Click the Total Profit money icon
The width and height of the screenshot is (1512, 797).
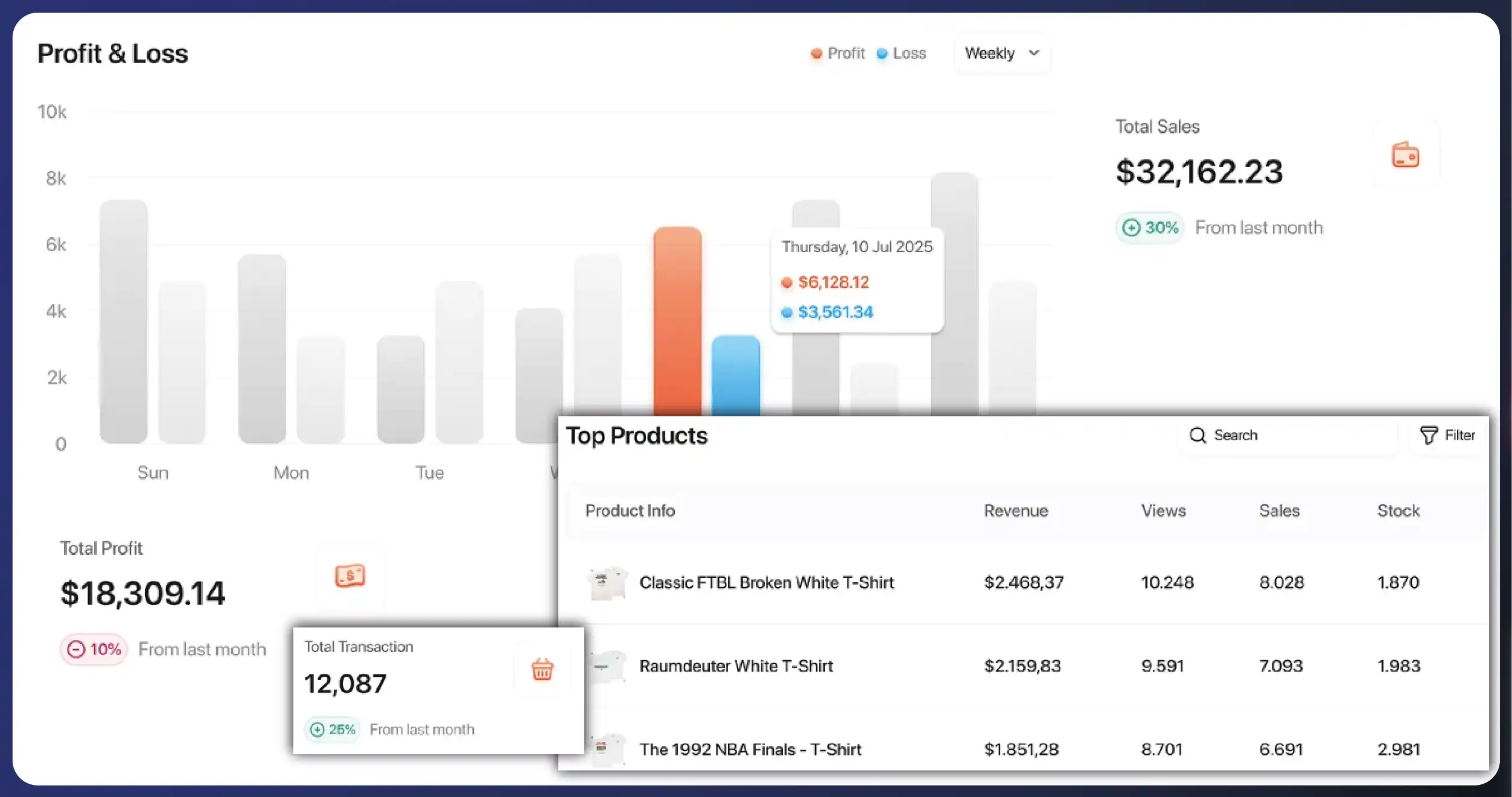(x=350, y=576)
